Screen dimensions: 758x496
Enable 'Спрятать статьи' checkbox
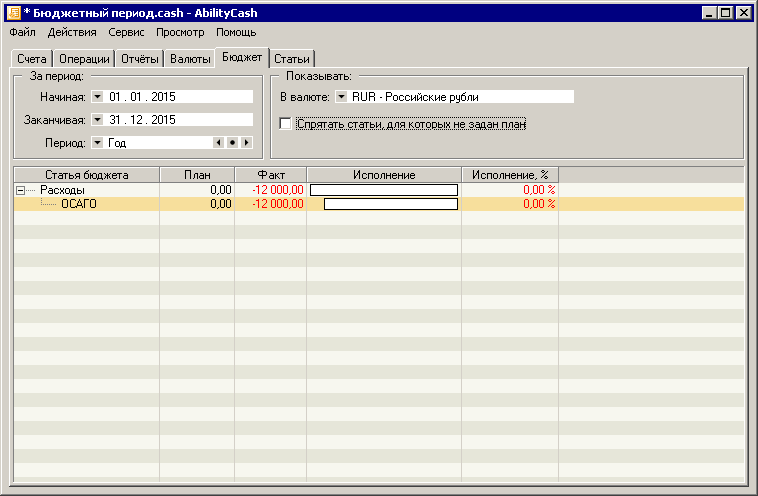(x=286, y=124)
